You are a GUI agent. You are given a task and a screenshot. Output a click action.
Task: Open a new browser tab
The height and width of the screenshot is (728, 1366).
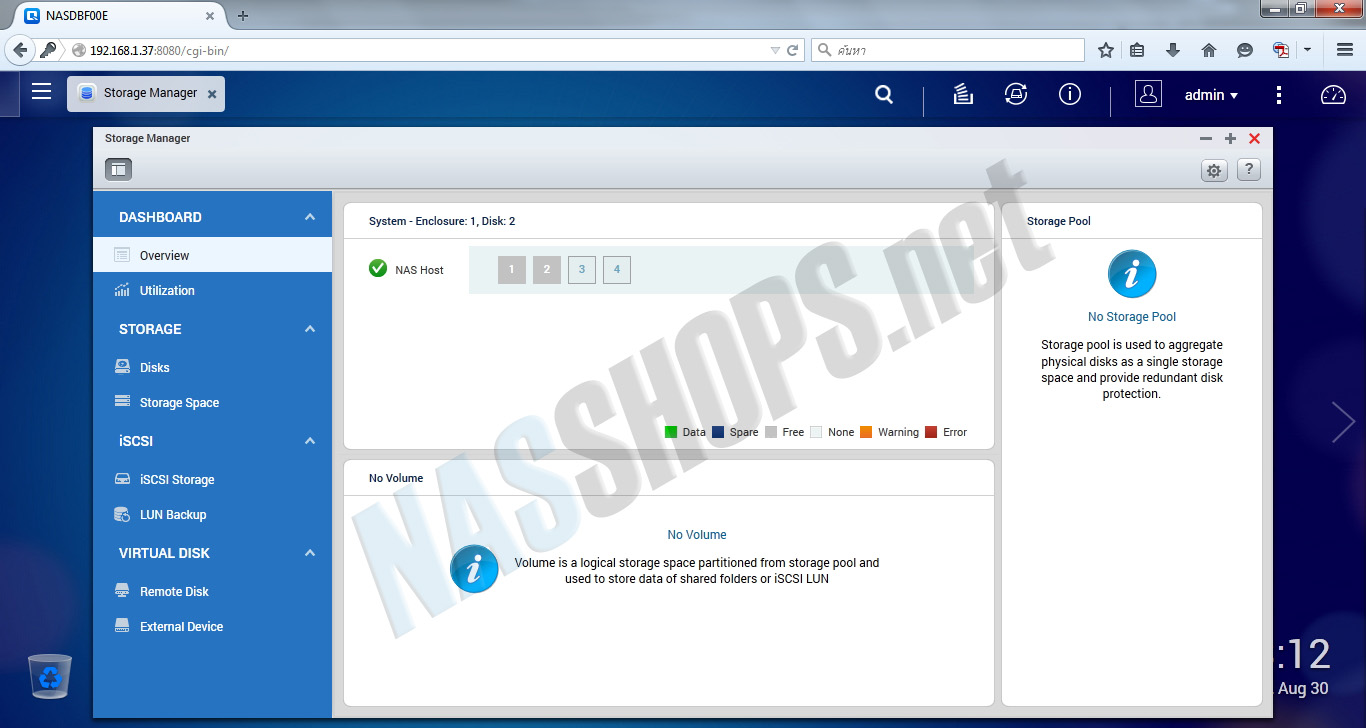coord(243,15)
